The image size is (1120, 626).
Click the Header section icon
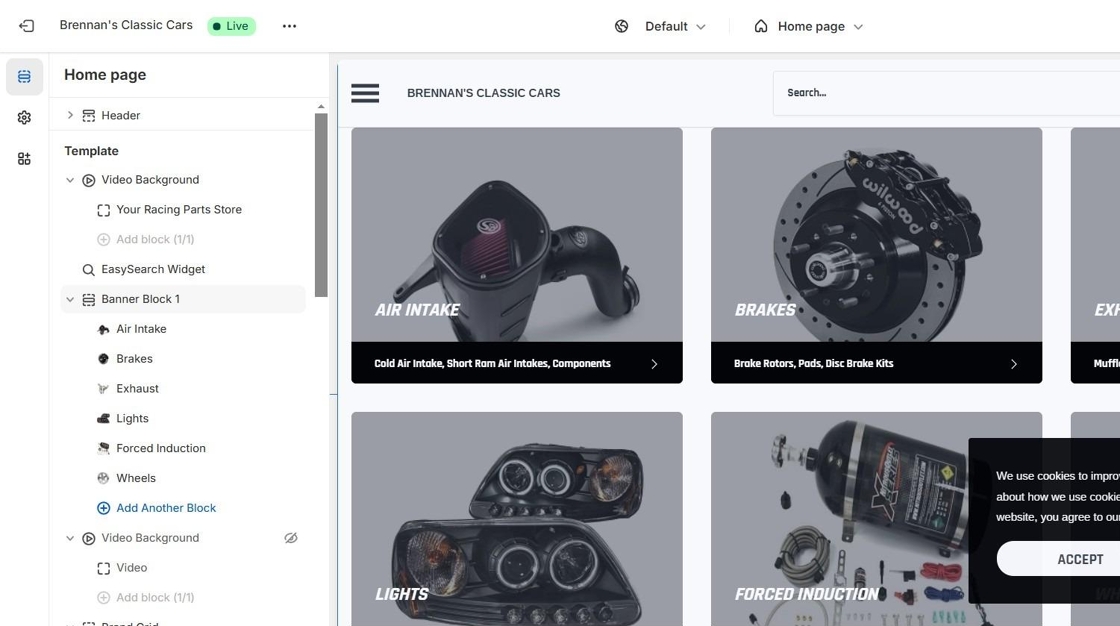click(x=89, y=116)
